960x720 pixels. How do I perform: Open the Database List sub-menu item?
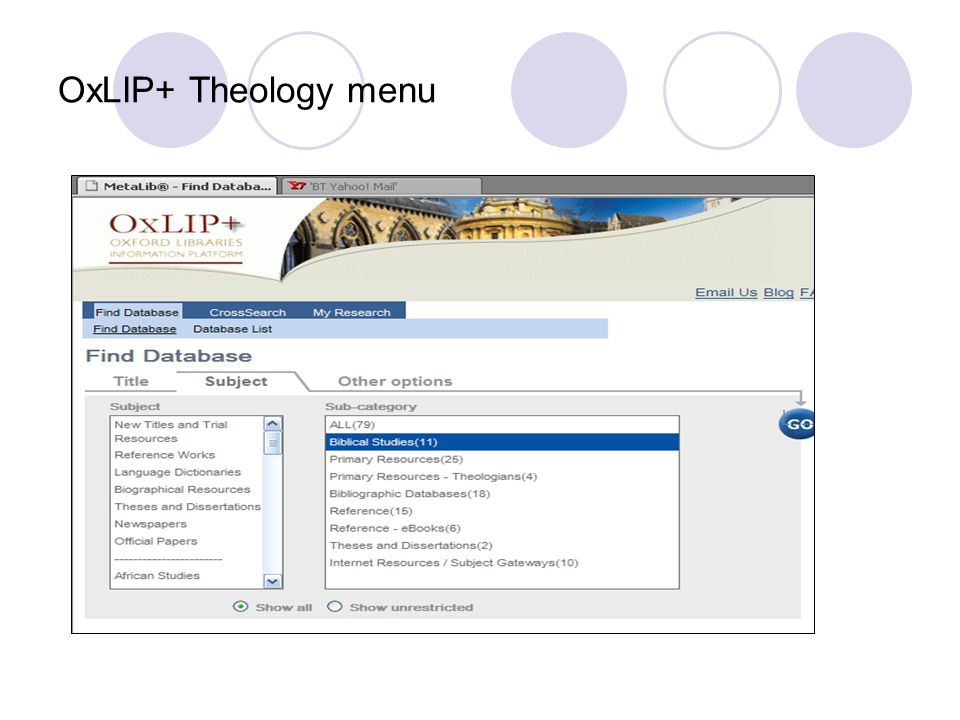[x=233, y=329]
